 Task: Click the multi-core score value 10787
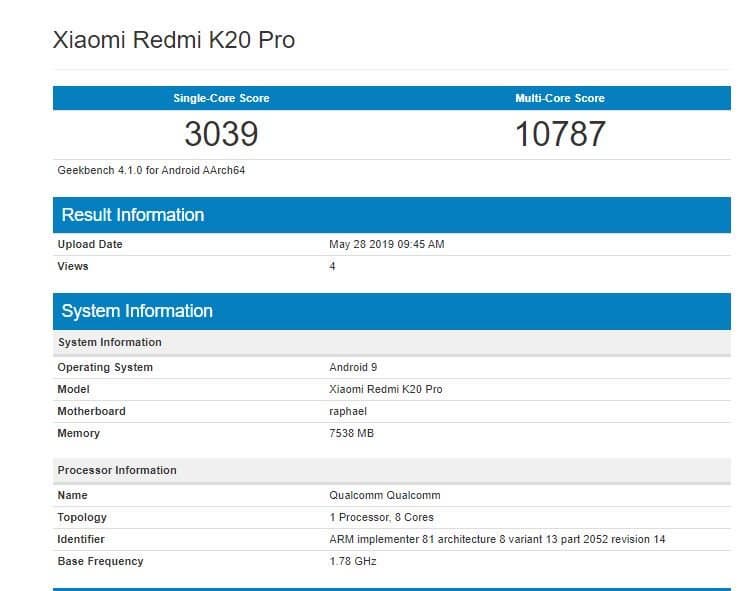click(560, 134)
